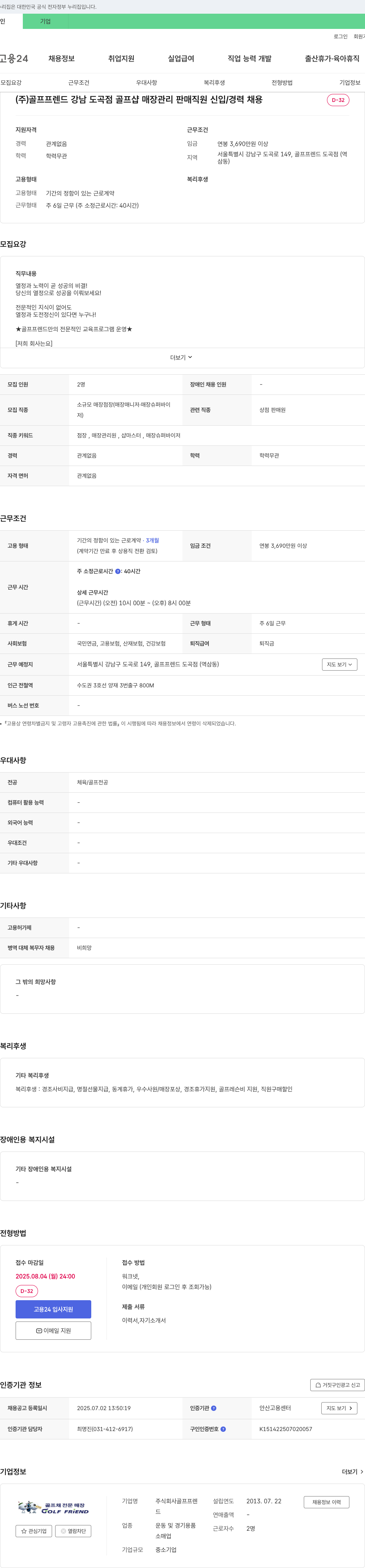This screenshot has height=1568, width=365.
Task: Click major value 체육/골프전공
Action: coord(92,782)
